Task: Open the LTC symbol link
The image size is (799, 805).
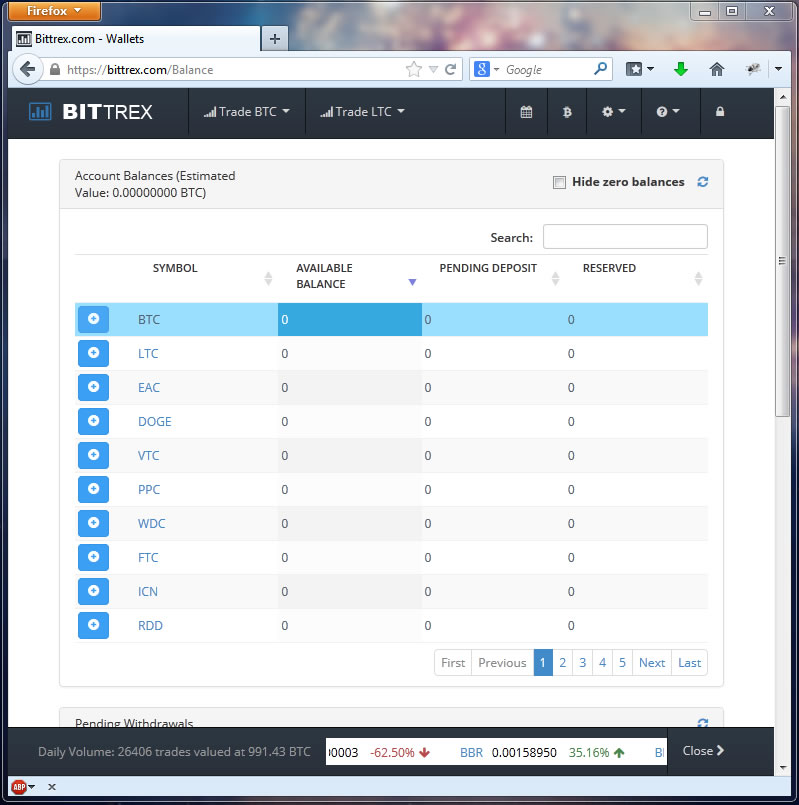Action: [148, 354]
